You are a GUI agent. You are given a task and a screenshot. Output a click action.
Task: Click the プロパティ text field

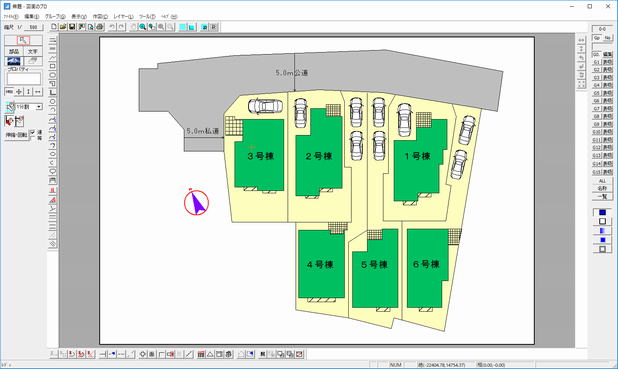click(24, 78)
